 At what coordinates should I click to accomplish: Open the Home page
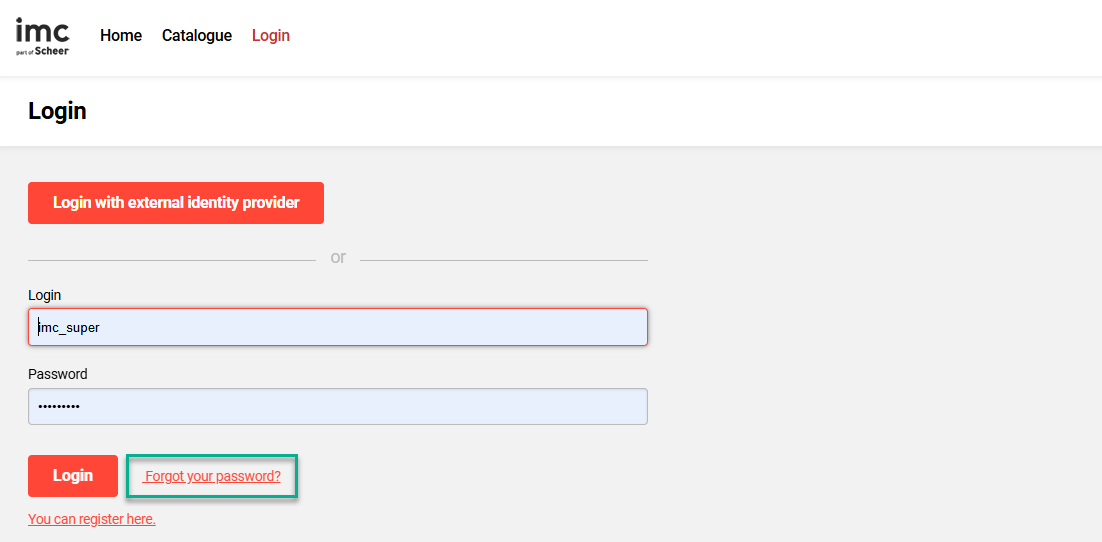(x=121, y=36)
